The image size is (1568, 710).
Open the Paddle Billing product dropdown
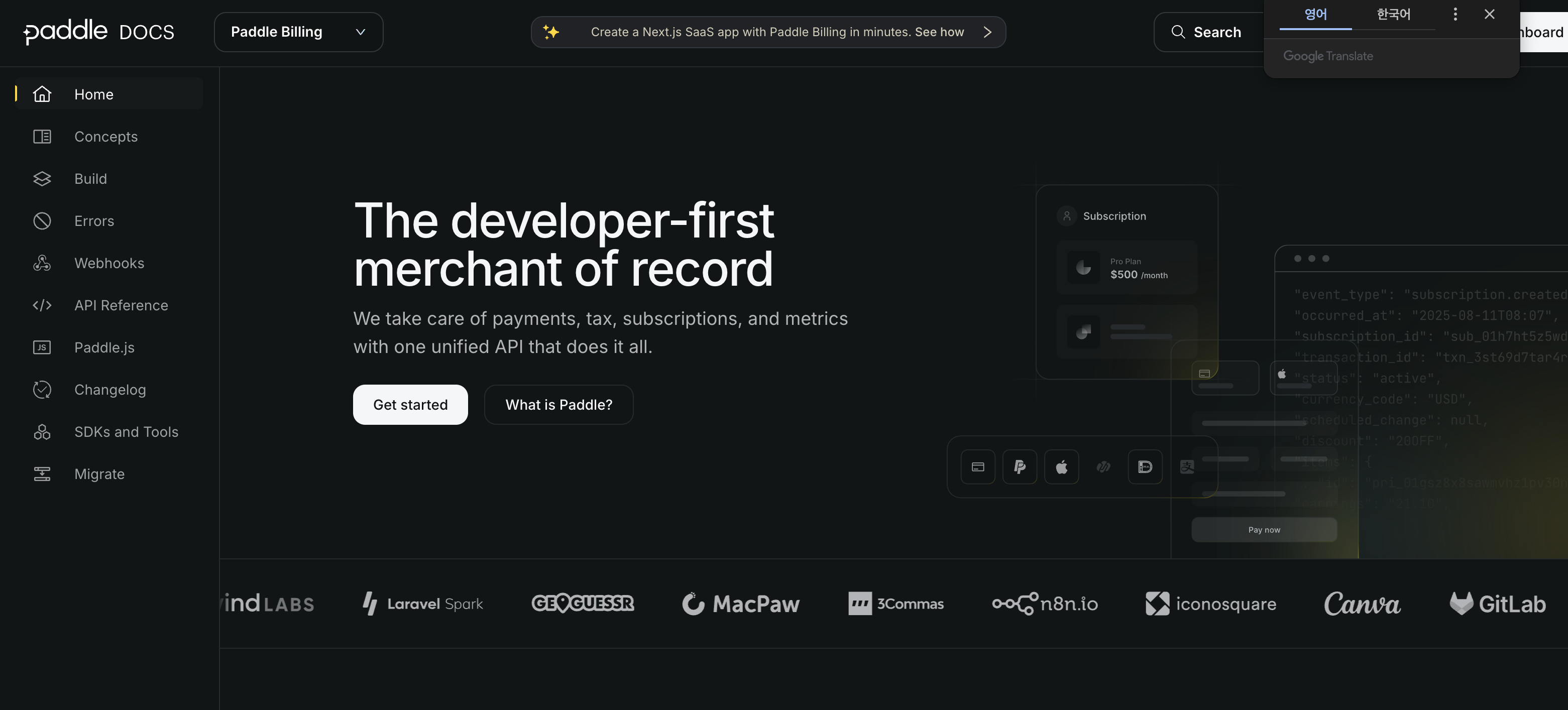tap(298, 32)
